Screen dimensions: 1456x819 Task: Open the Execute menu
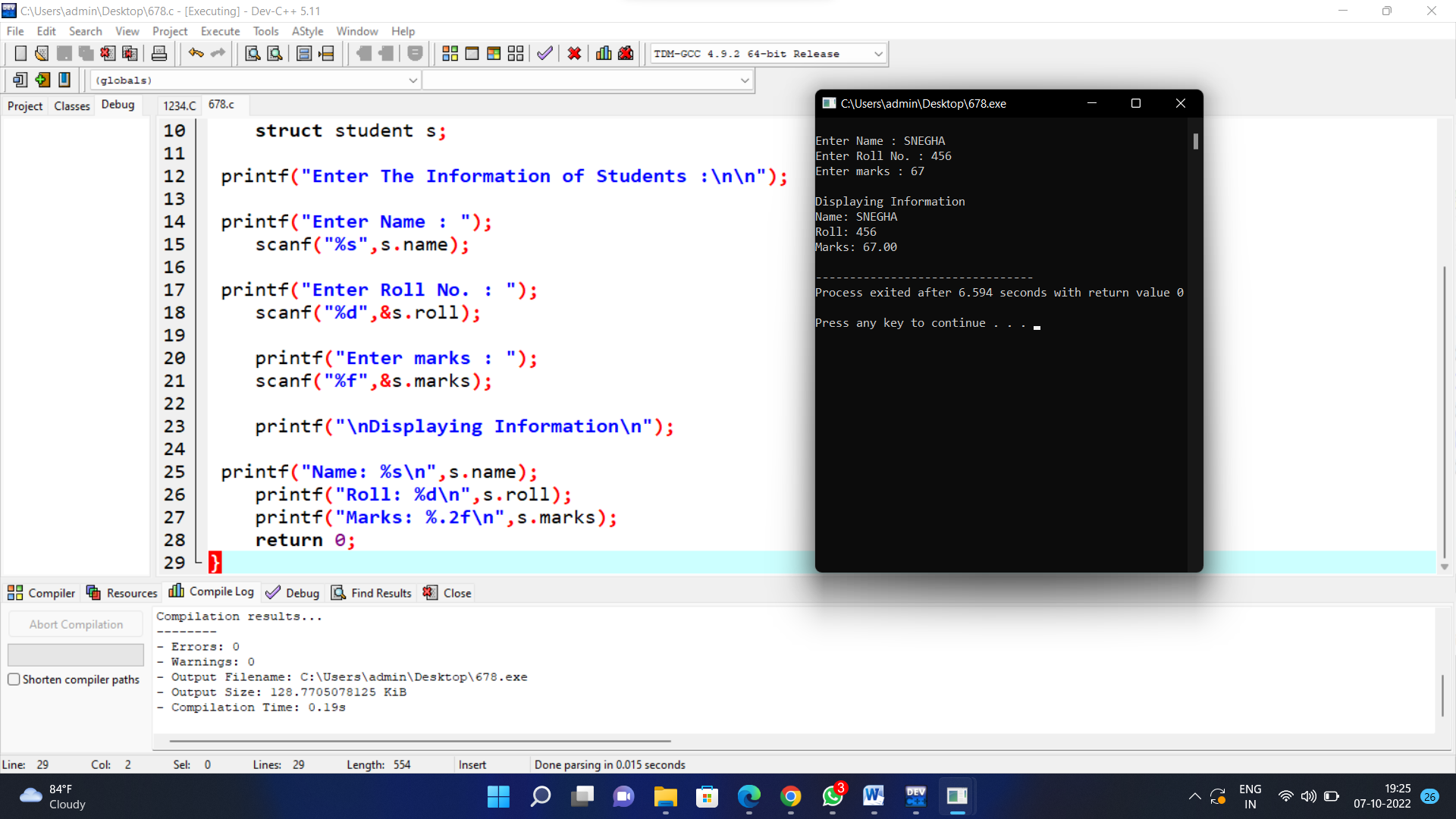220,31
